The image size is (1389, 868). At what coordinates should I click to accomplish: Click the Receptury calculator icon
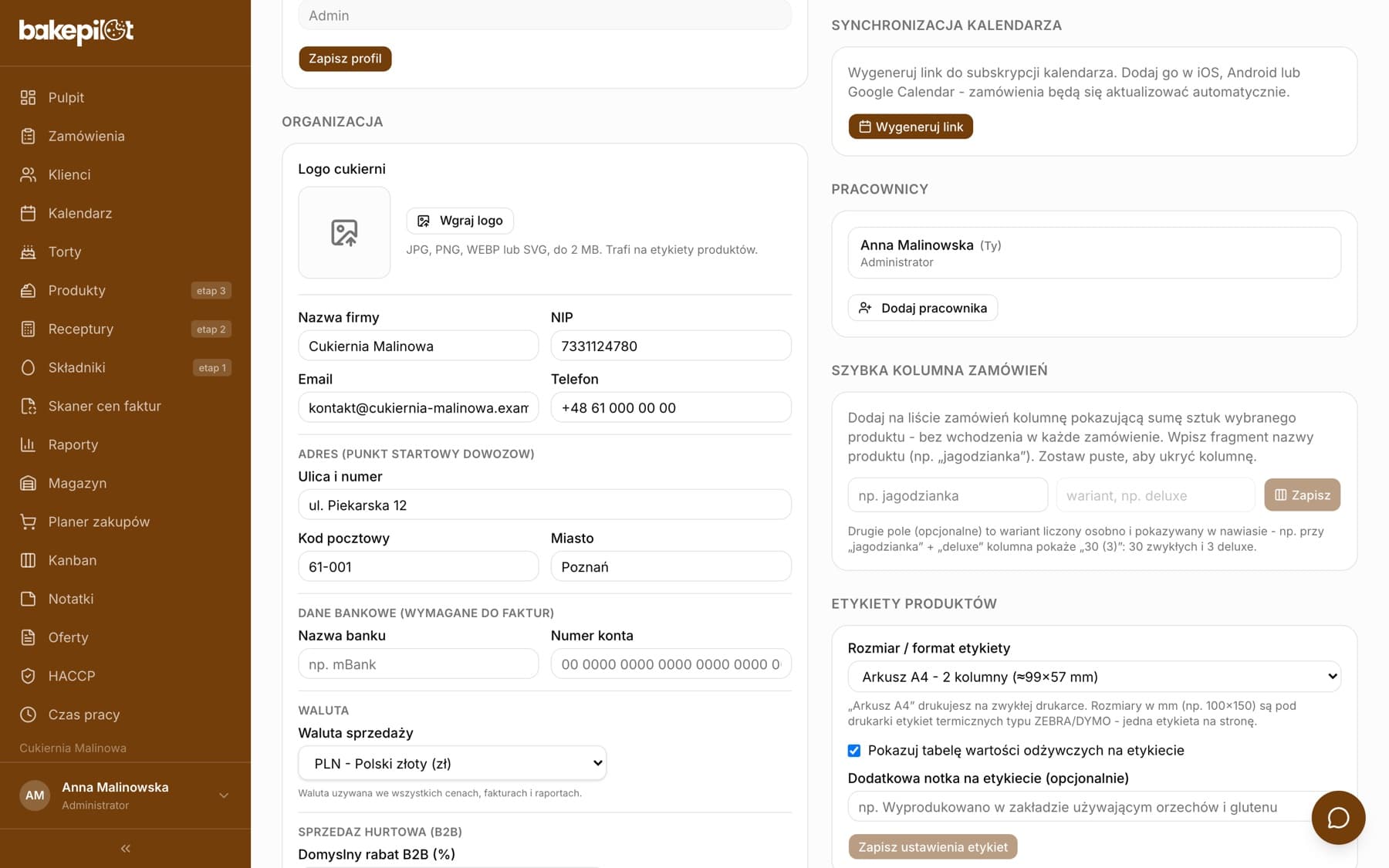(x=28, y=329)
